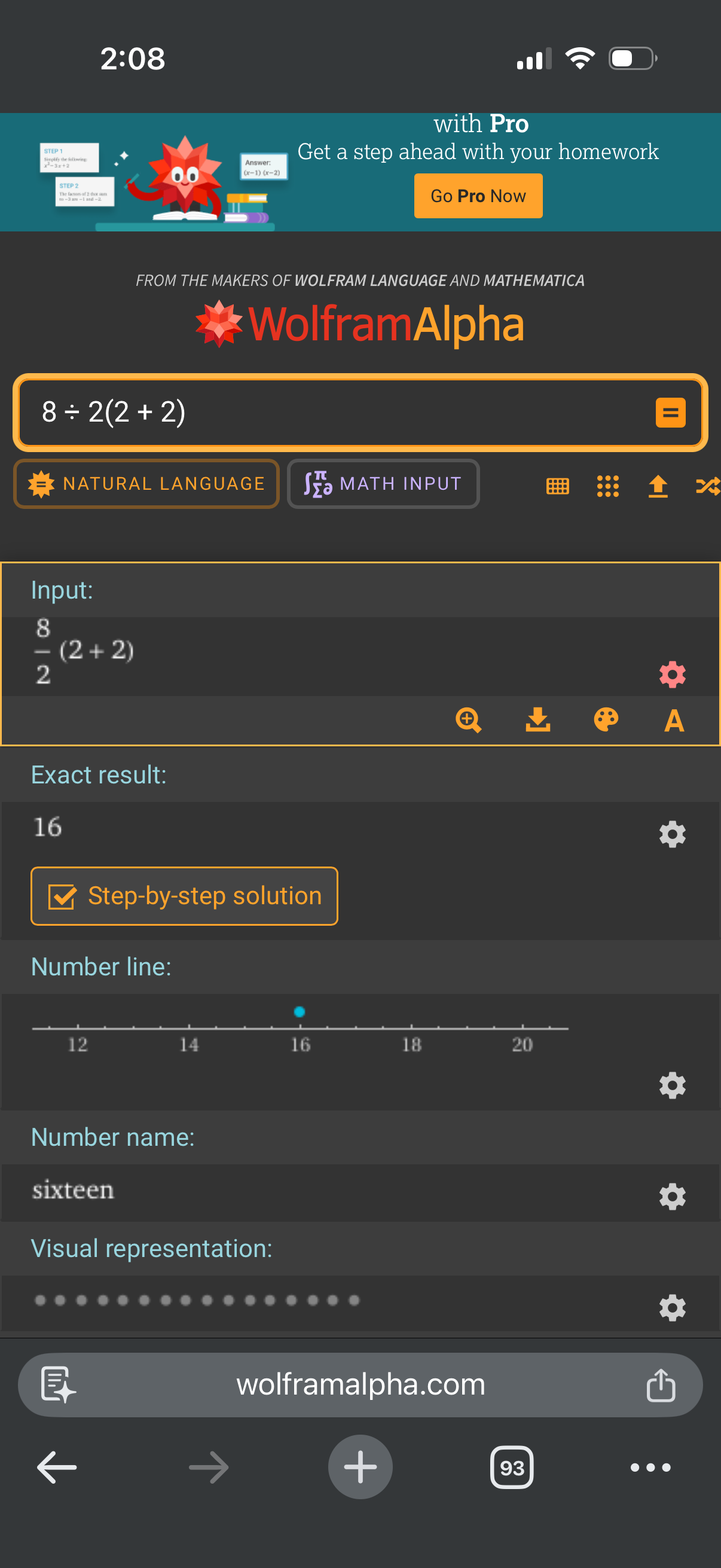Viewport: 721px width, 1568px height.
Task: Click the palette customize icon in the Input pod
Action: coord(606,719)
